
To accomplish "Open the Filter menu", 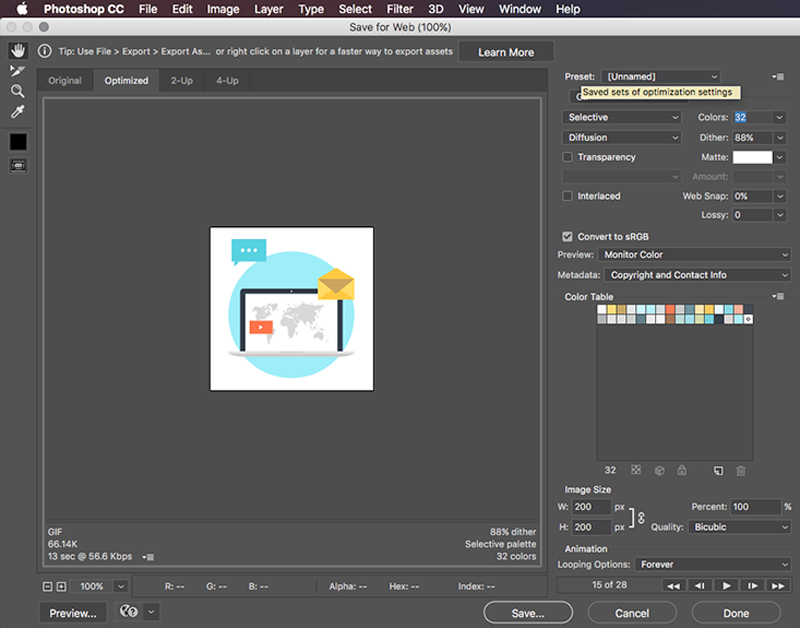I will coord(400,9).
